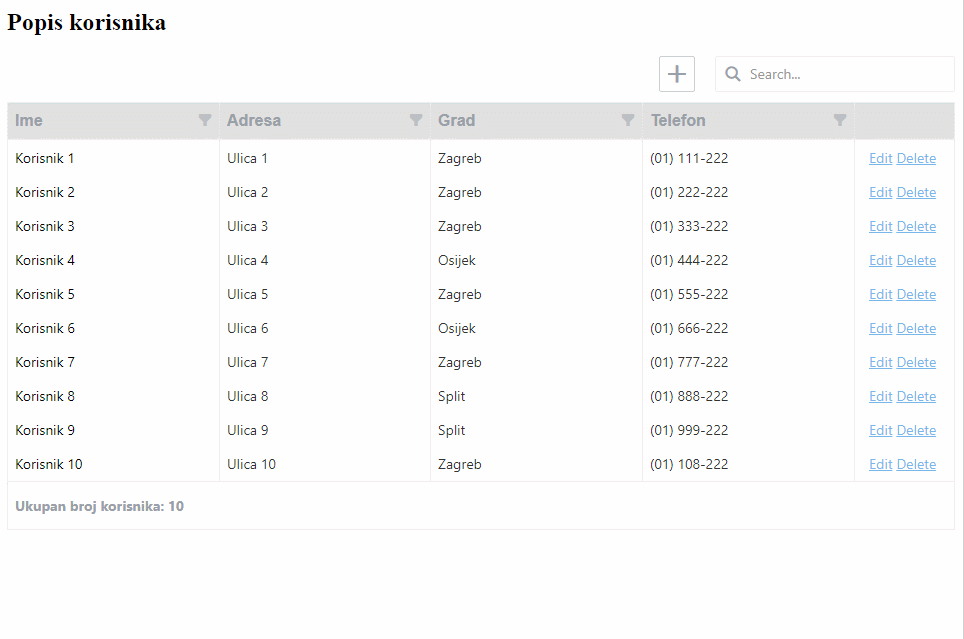Click the 'Ukupan broj korisnika: 10' summary
Image resolution: width=964 pixels, height=639 pixels.
pyautogui.click(x=100, y=506)
